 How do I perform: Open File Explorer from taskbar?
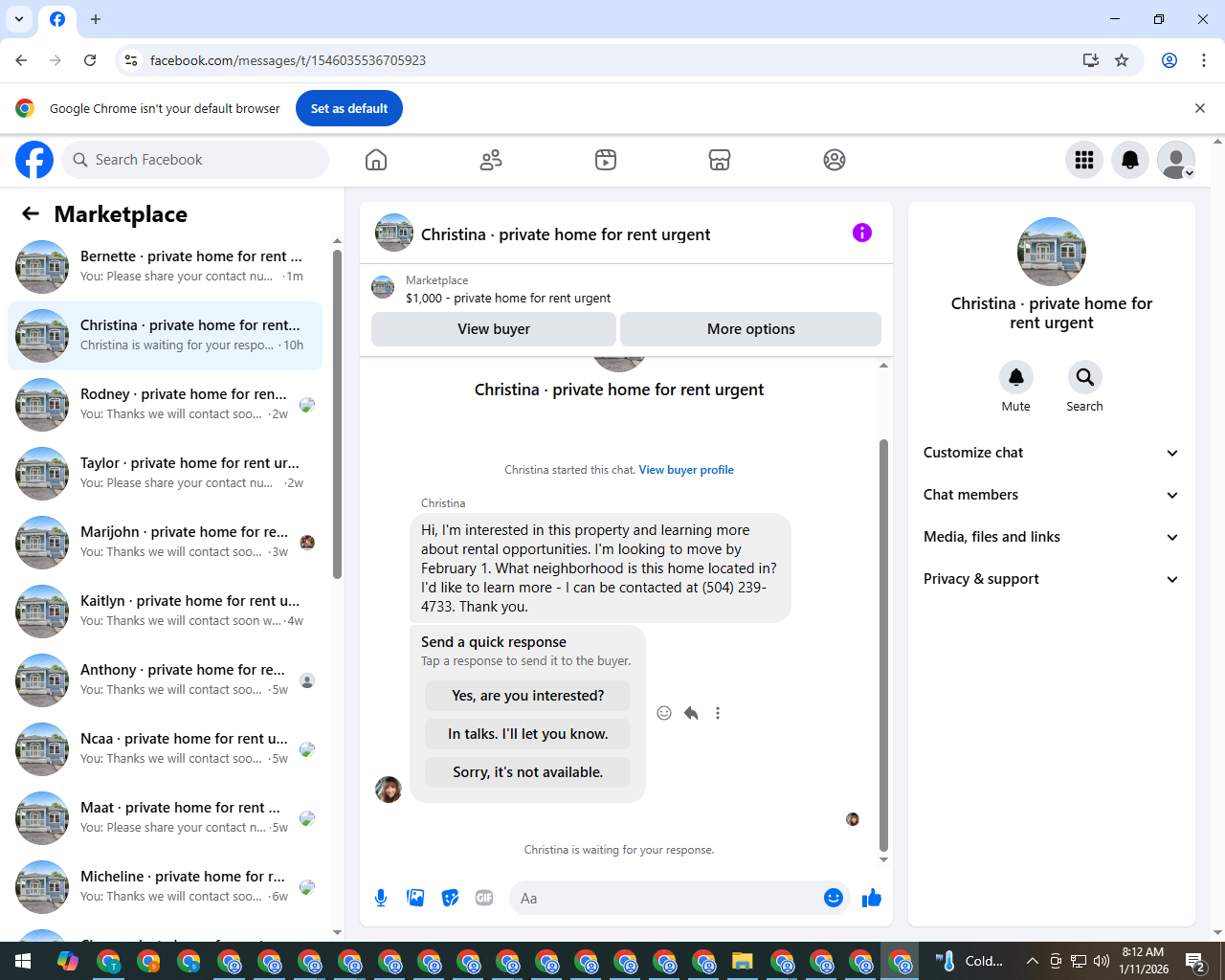743,961
